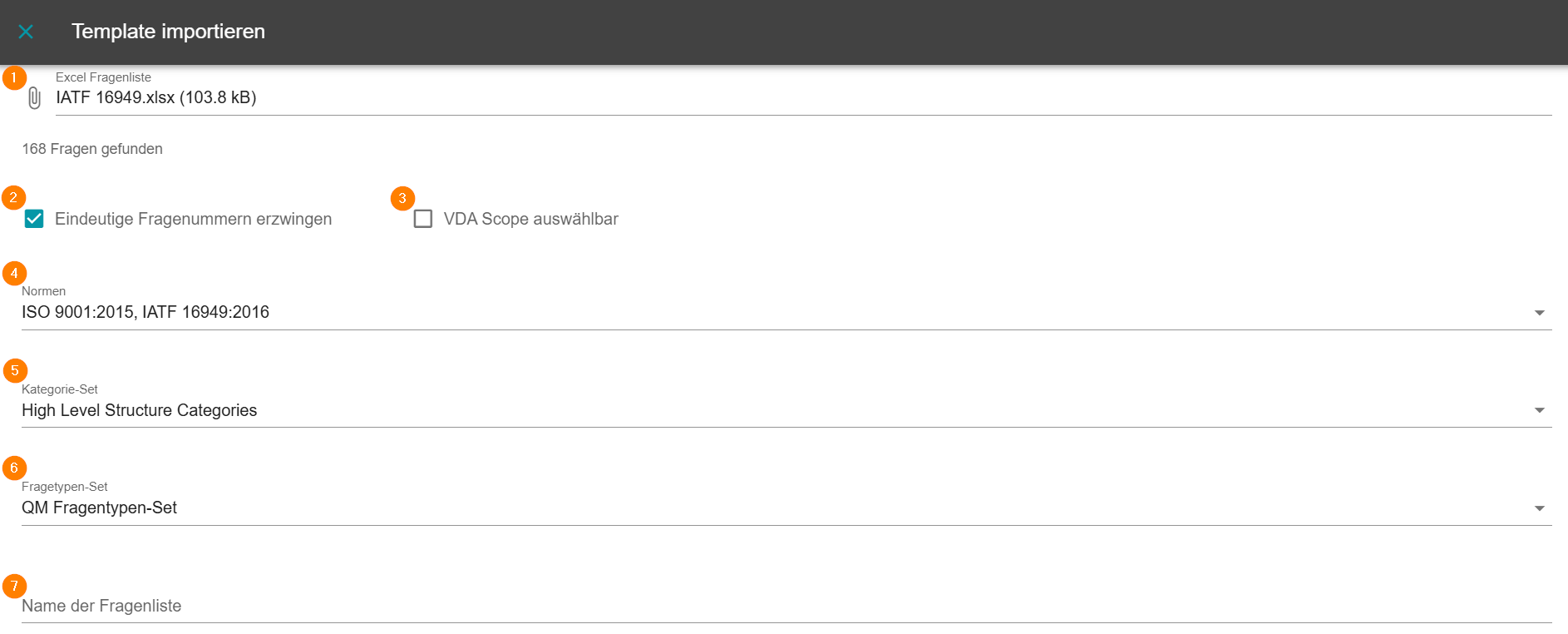
Task: Click orange step marker number 4
Action: 14,273
